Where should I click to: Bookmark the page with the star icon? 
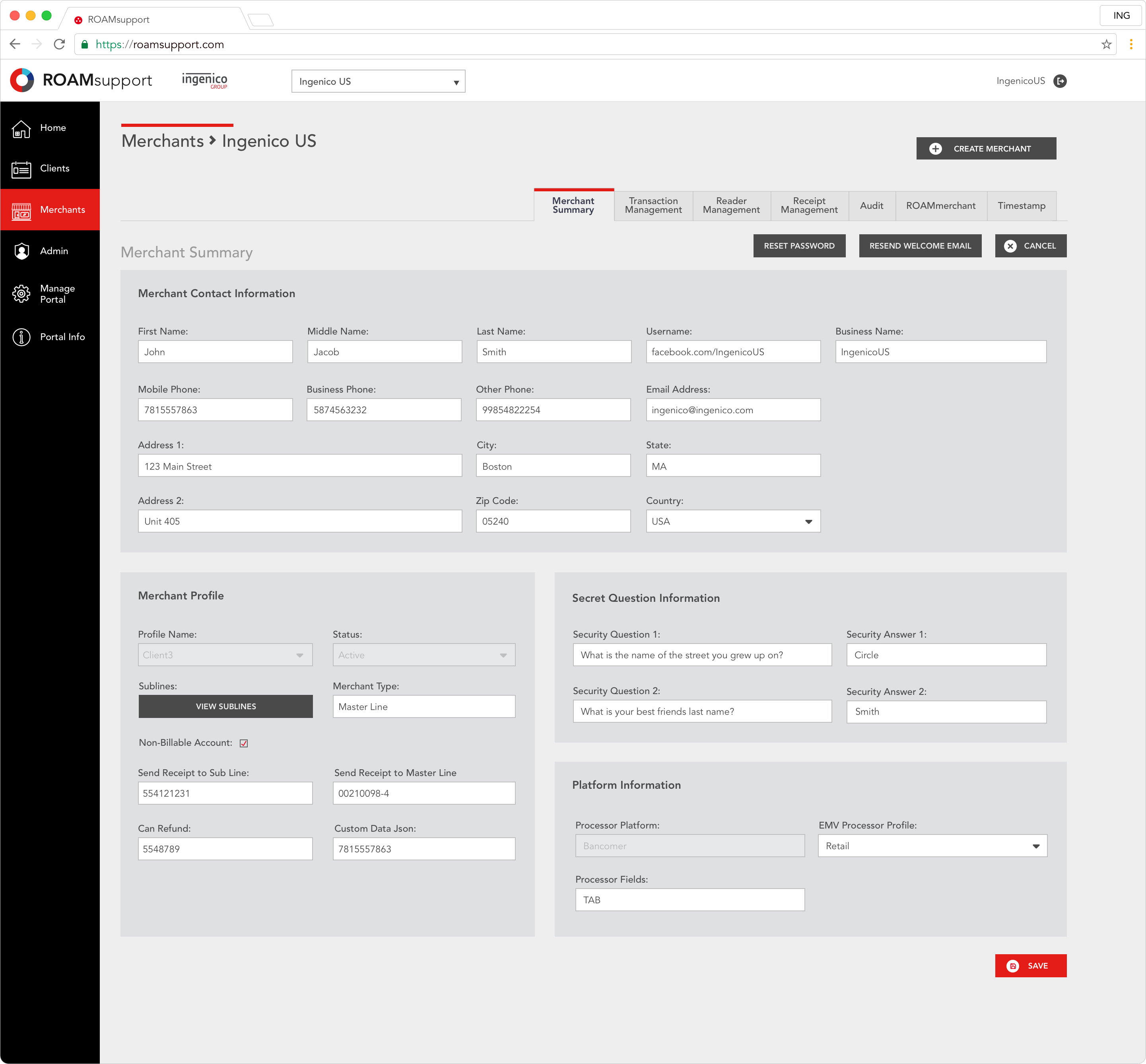click(x=1106, y=44)
